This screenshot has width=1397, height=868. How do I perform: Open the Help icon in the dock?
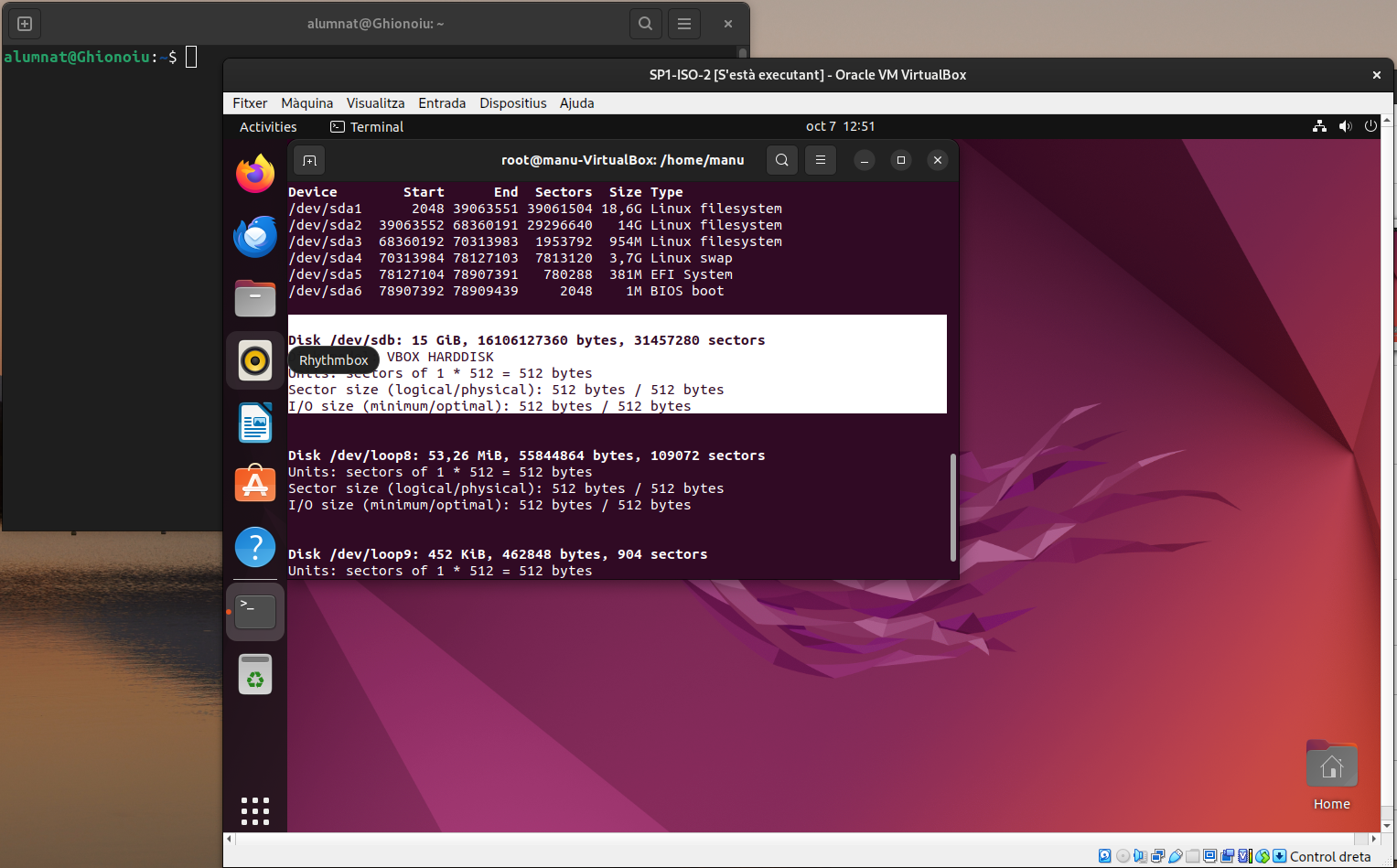coord(255,547)
